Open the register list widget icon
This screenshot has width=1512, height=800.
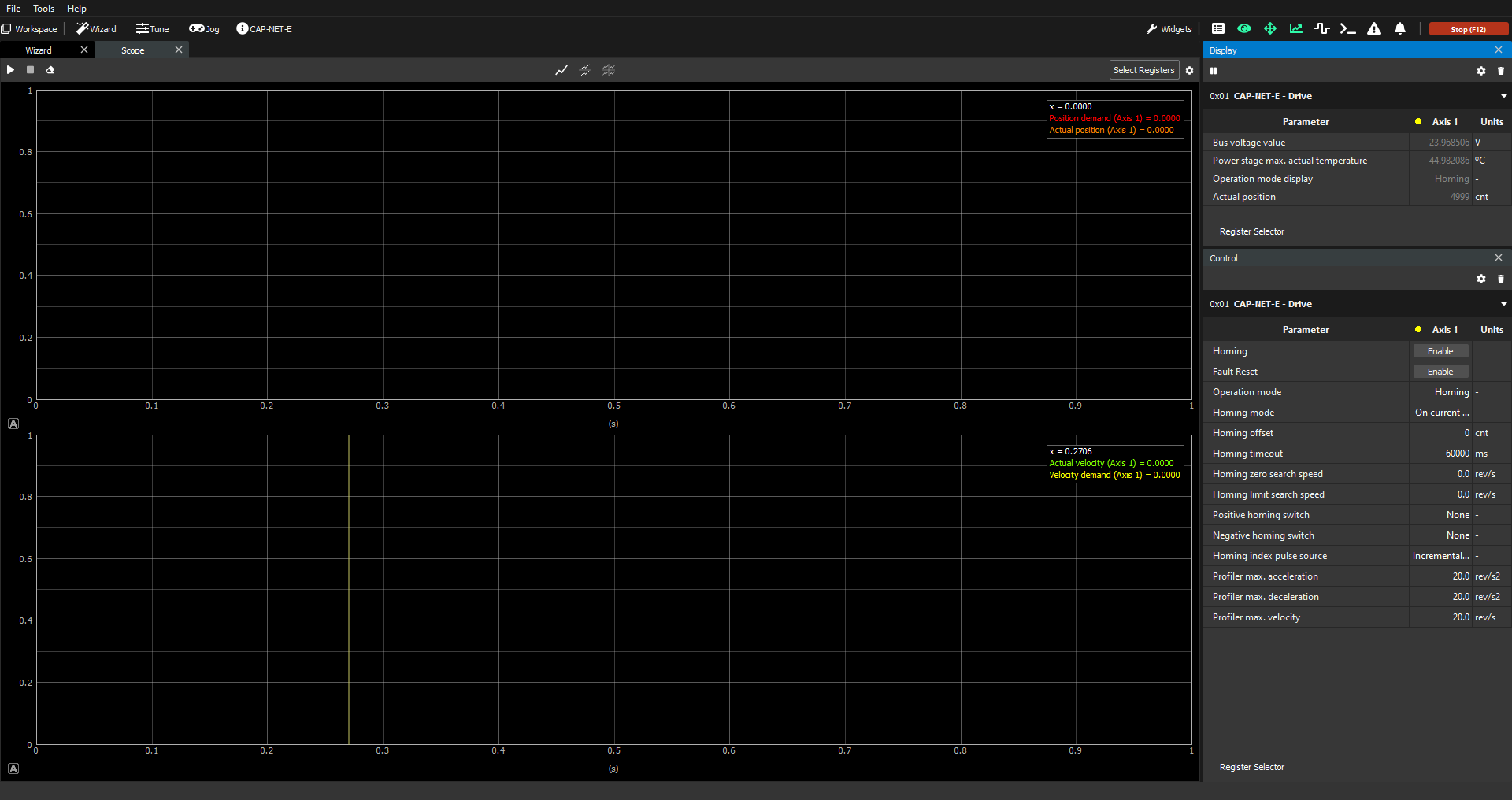coord(1218,29)
